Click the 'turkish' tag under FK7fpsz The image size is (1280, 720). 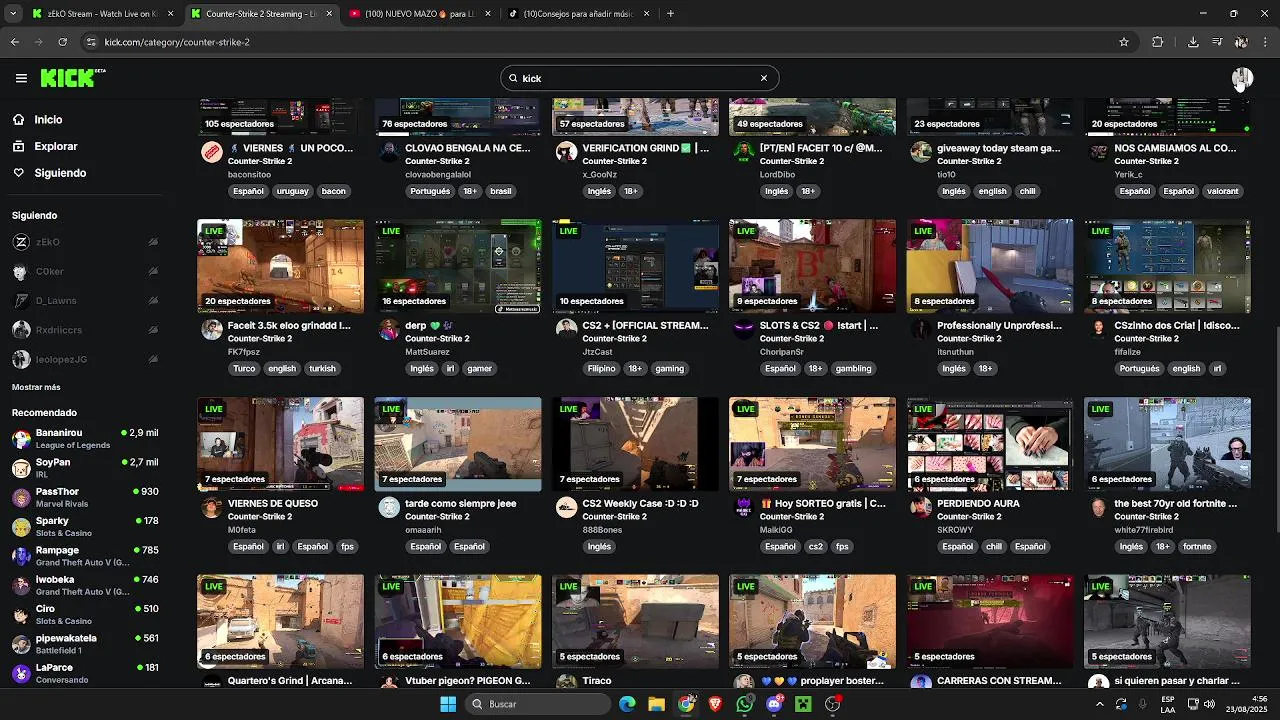coord(322,369)
